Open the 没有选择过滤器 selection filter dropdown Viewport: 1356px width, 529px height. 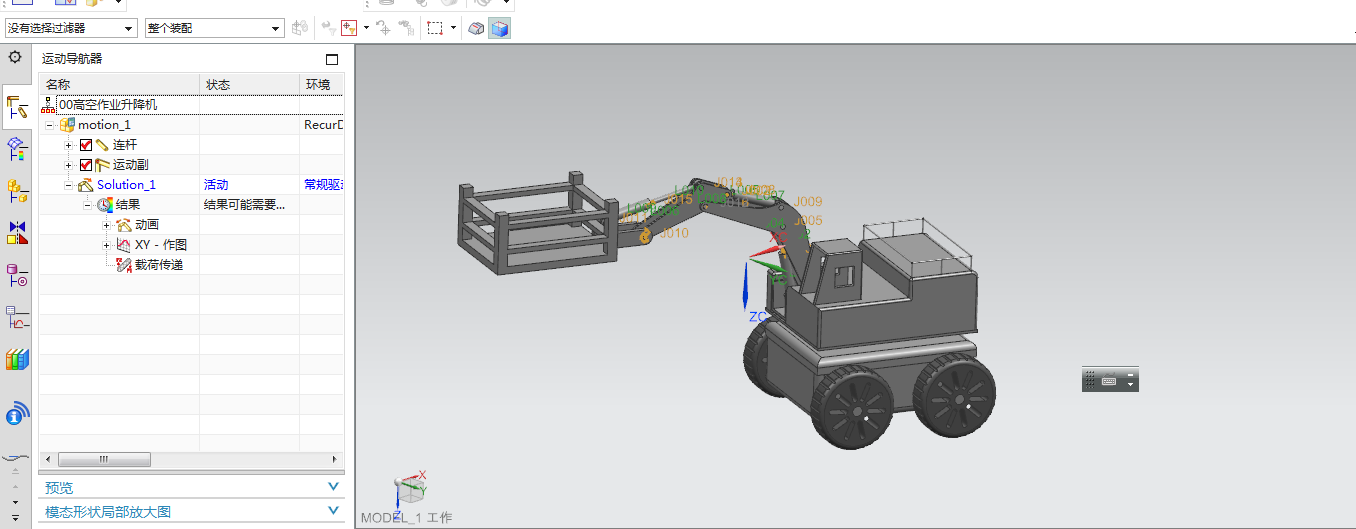click(x=71, y=28)
